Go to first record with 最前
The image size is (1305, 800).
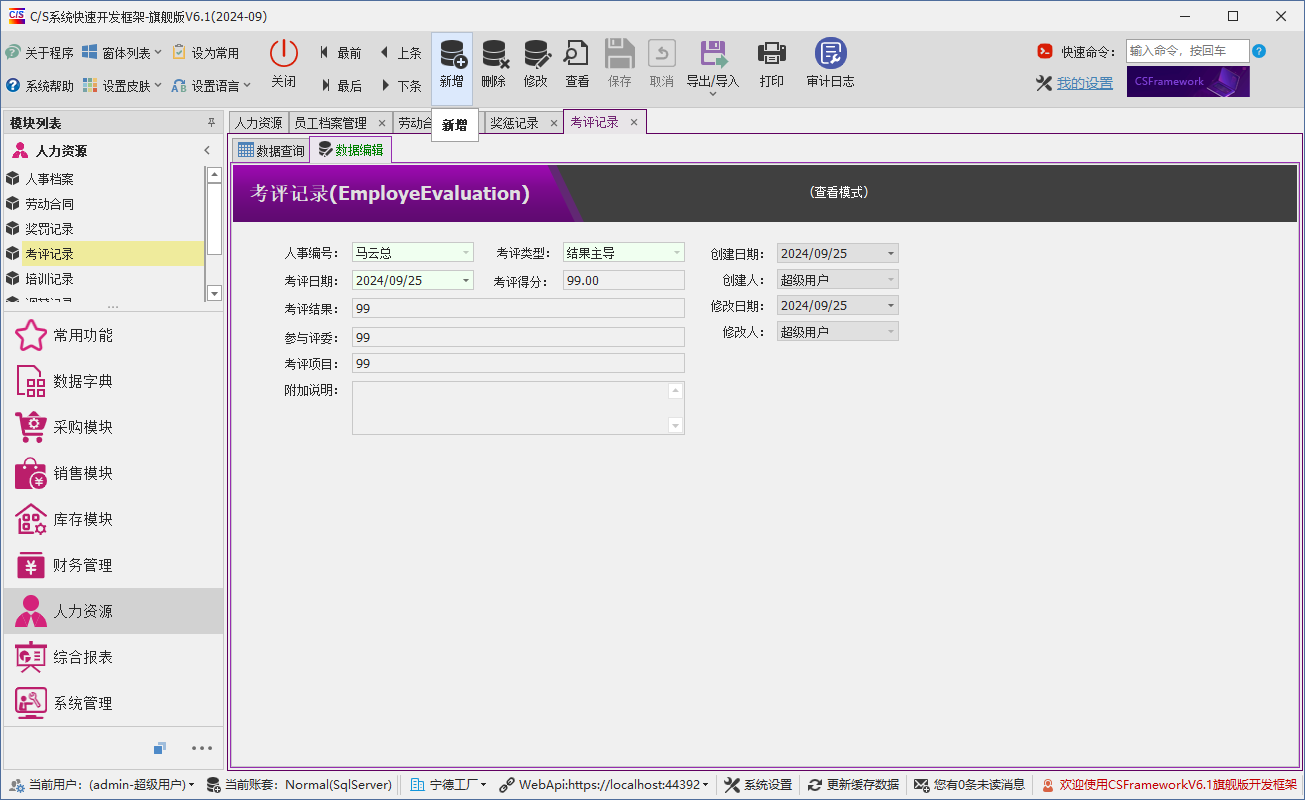pos(341,53)
